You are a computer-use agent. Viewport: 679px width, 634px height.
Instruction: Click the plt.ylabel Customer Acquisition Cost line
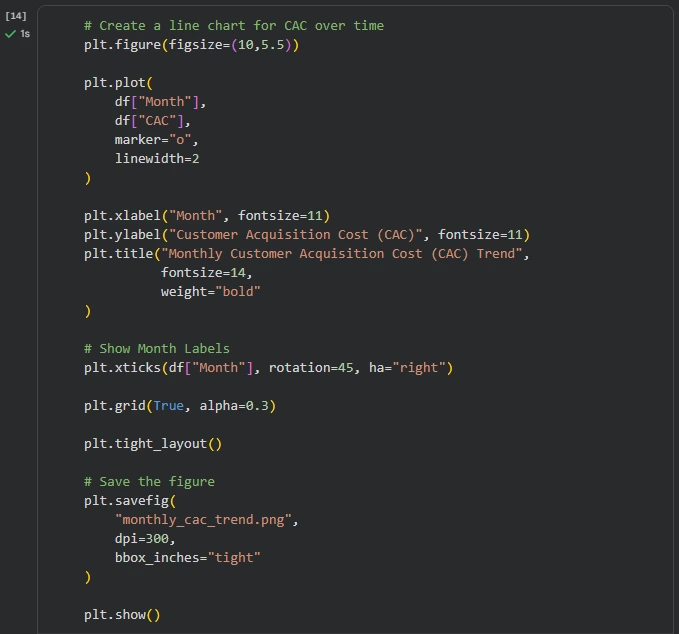coord(307,235)
